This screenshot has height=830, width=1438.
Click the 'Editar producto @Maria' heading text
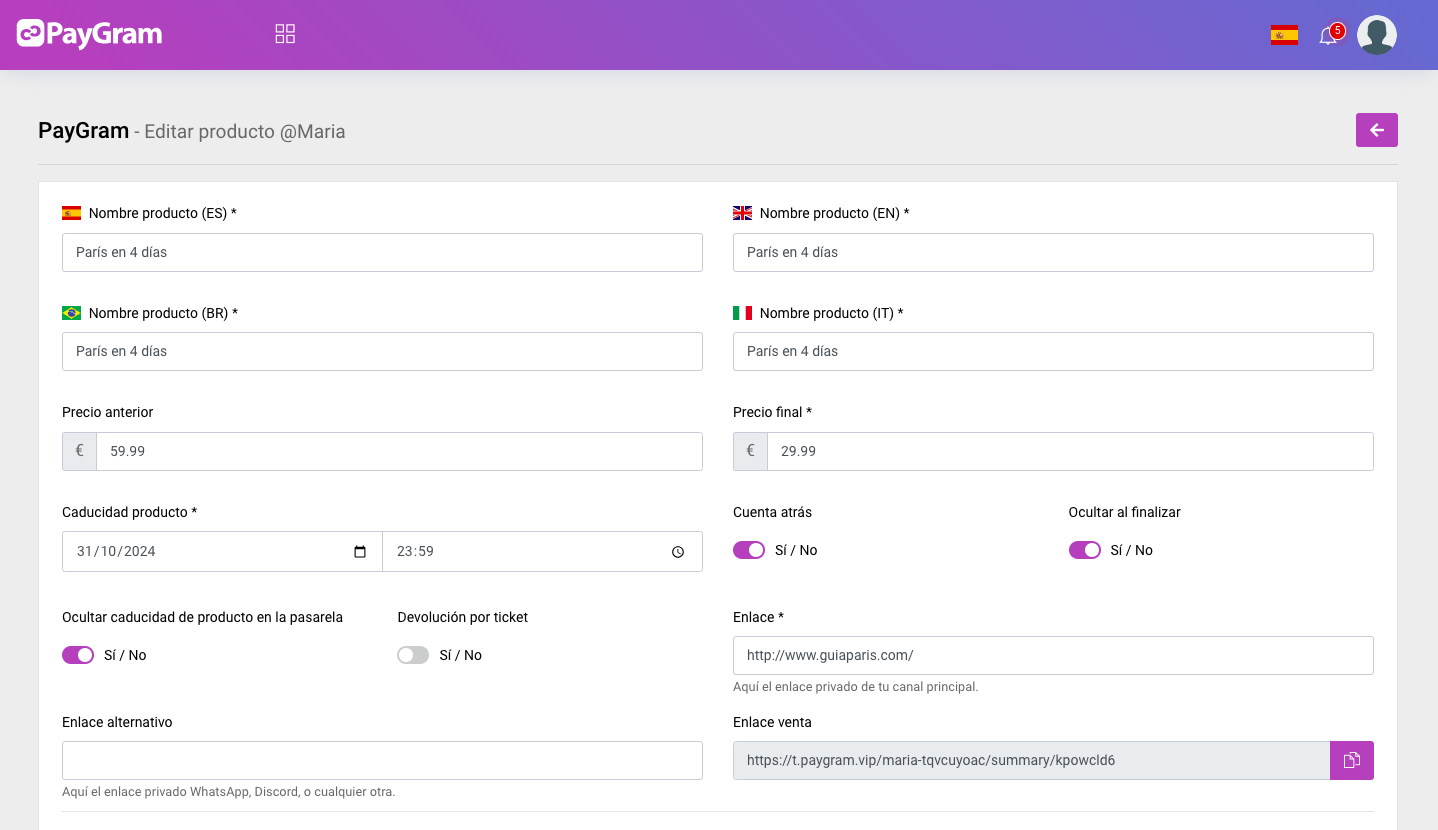coord(245,131)
